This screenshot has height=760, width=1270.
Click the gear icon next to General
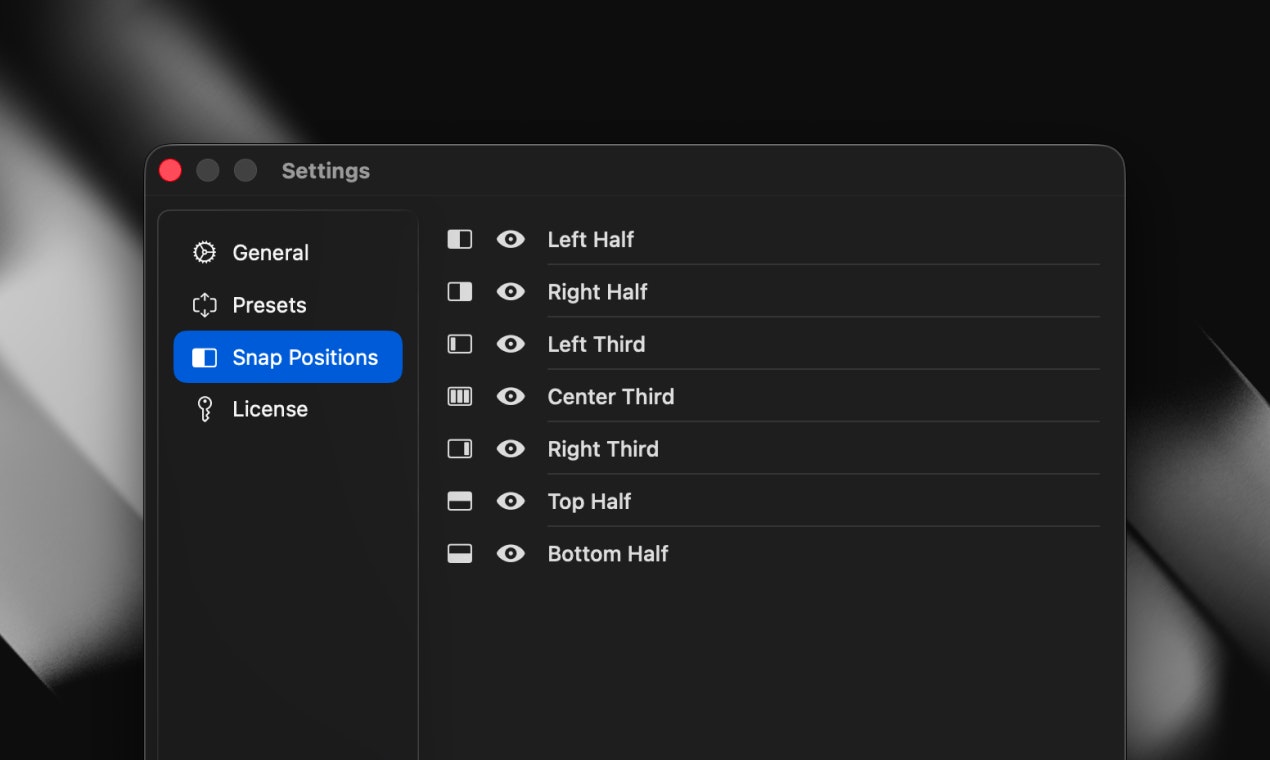tap(204, 252)
